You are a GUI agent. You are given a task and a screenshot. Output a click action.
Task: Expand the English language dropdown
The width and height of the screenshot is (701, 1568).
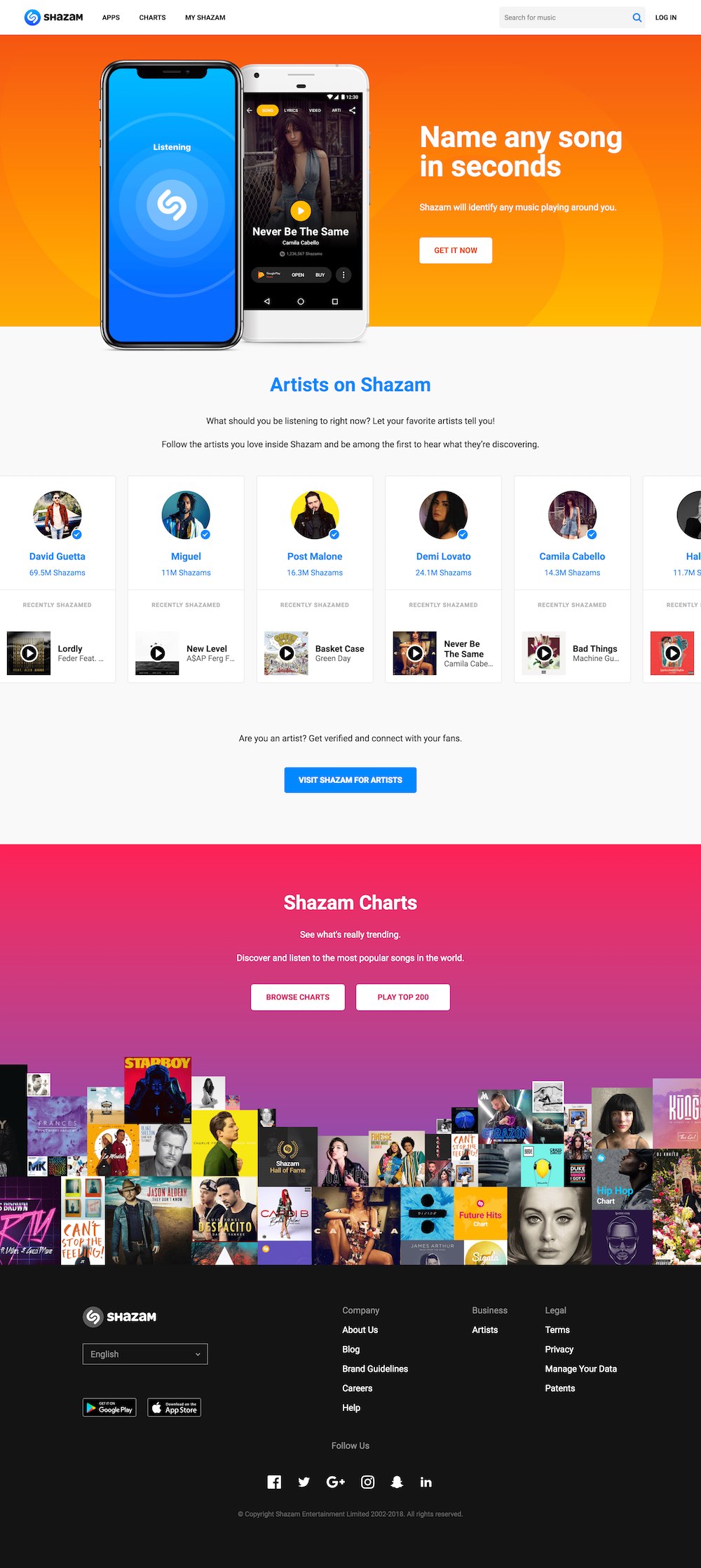pos(145,1354)
